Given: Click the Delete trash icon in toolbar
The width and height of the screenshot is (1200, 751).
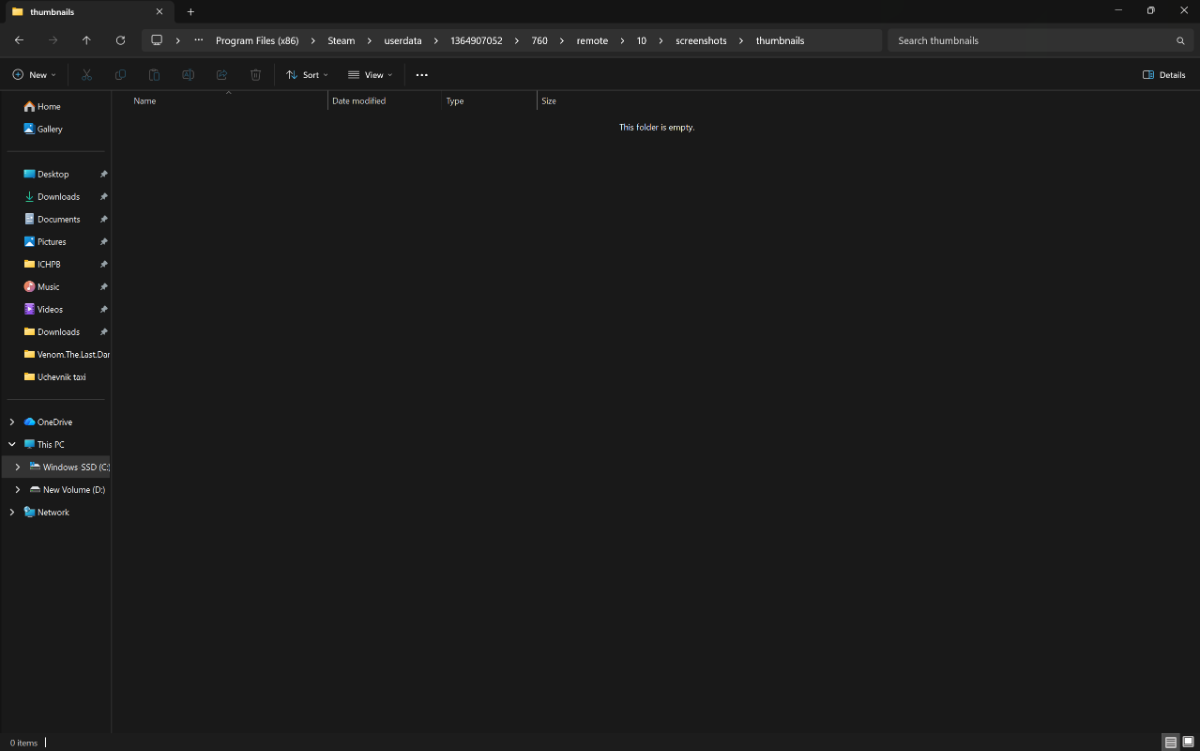Looking at the screenshot, I should 255,75.
